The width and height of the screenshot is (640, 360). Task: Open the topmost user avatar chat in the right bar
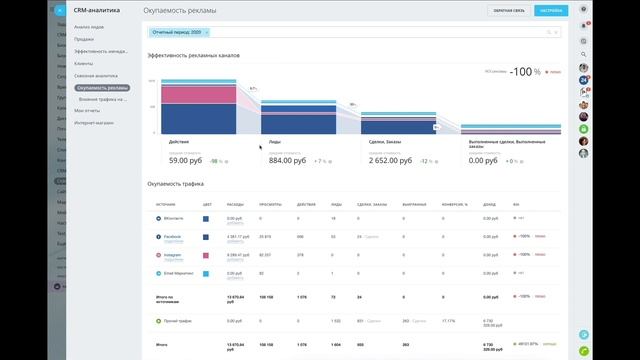point(584,68)
